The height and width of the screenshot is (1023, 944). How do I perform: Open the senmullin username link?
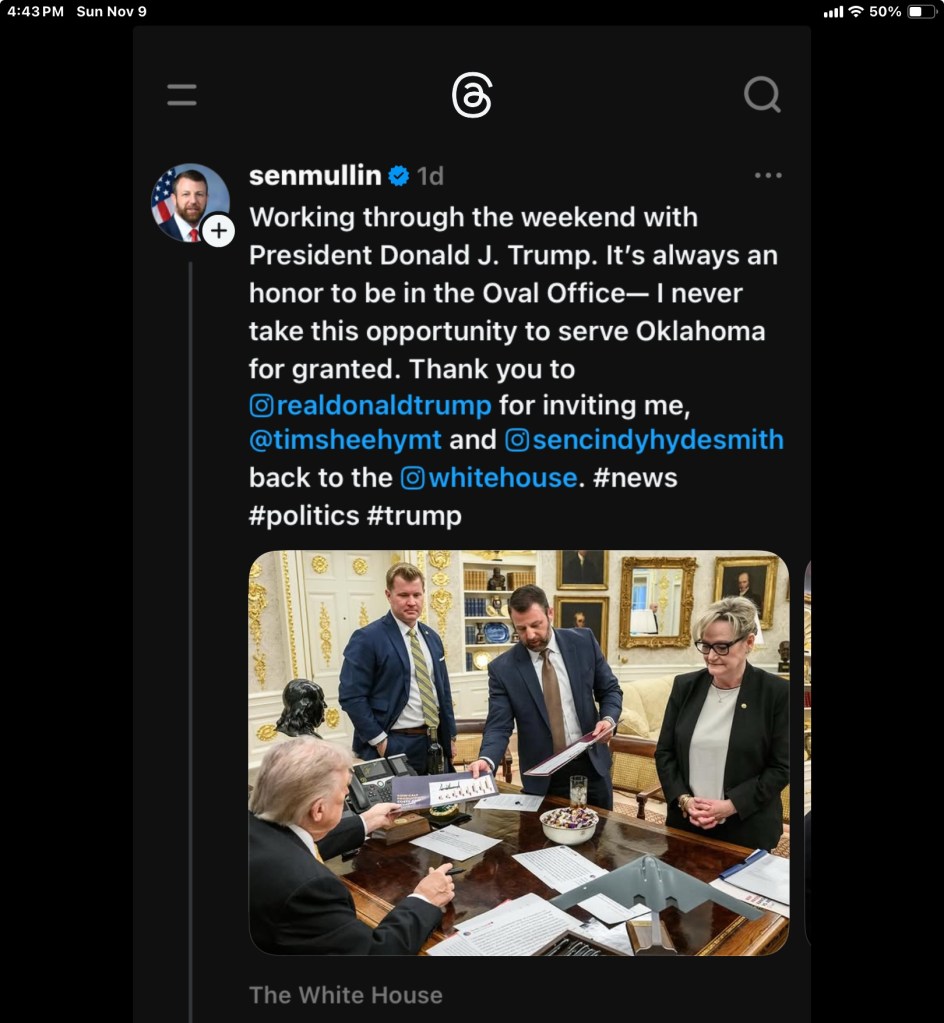coord(315,176)
